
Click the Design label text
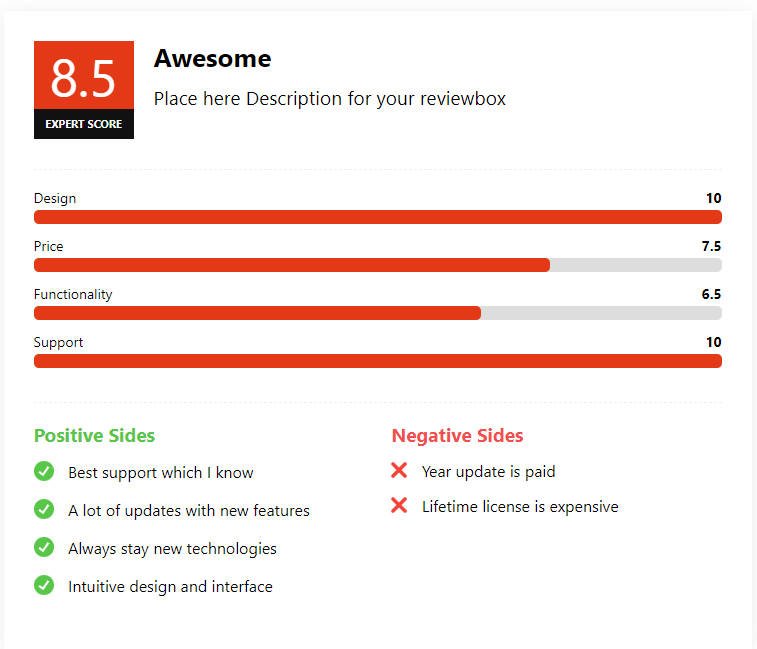[x=55, y=198]
